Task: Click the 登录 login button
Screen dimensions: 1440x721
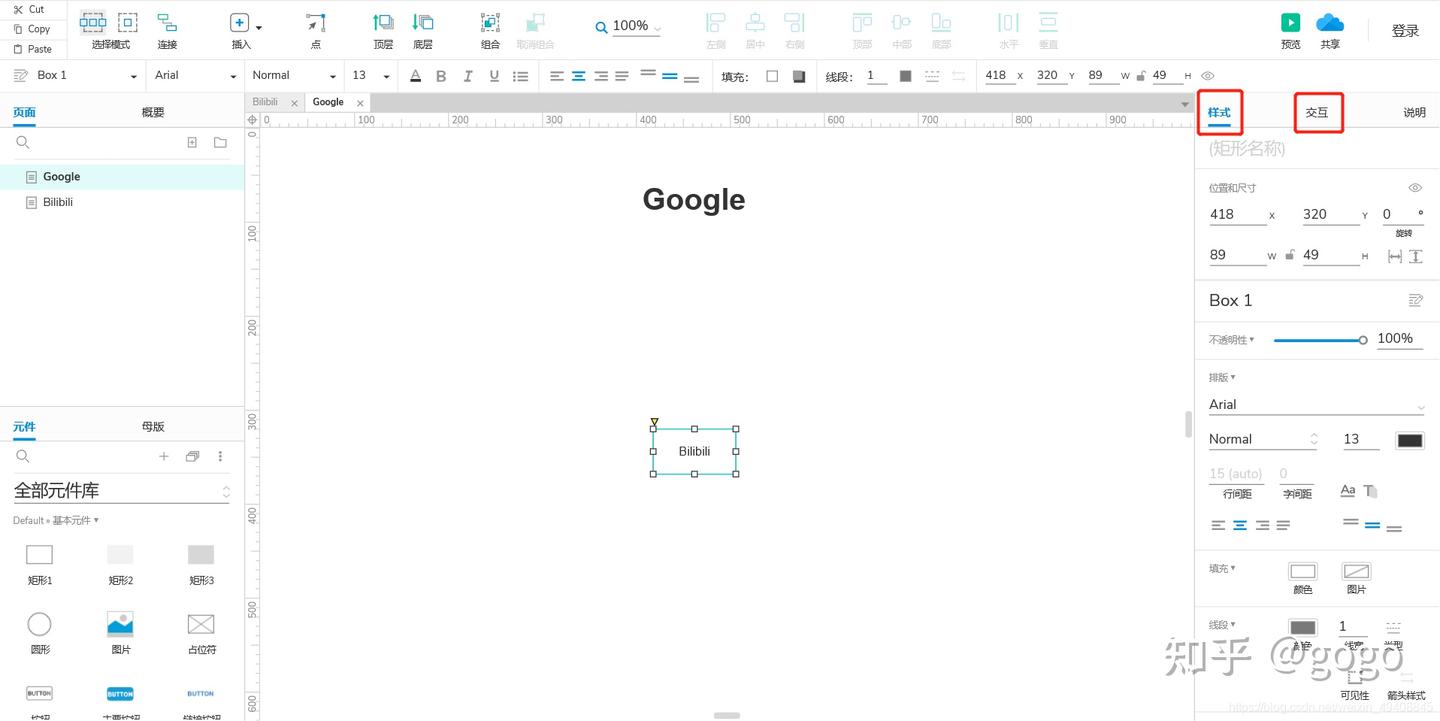Action: click(x=1405, y=31)
